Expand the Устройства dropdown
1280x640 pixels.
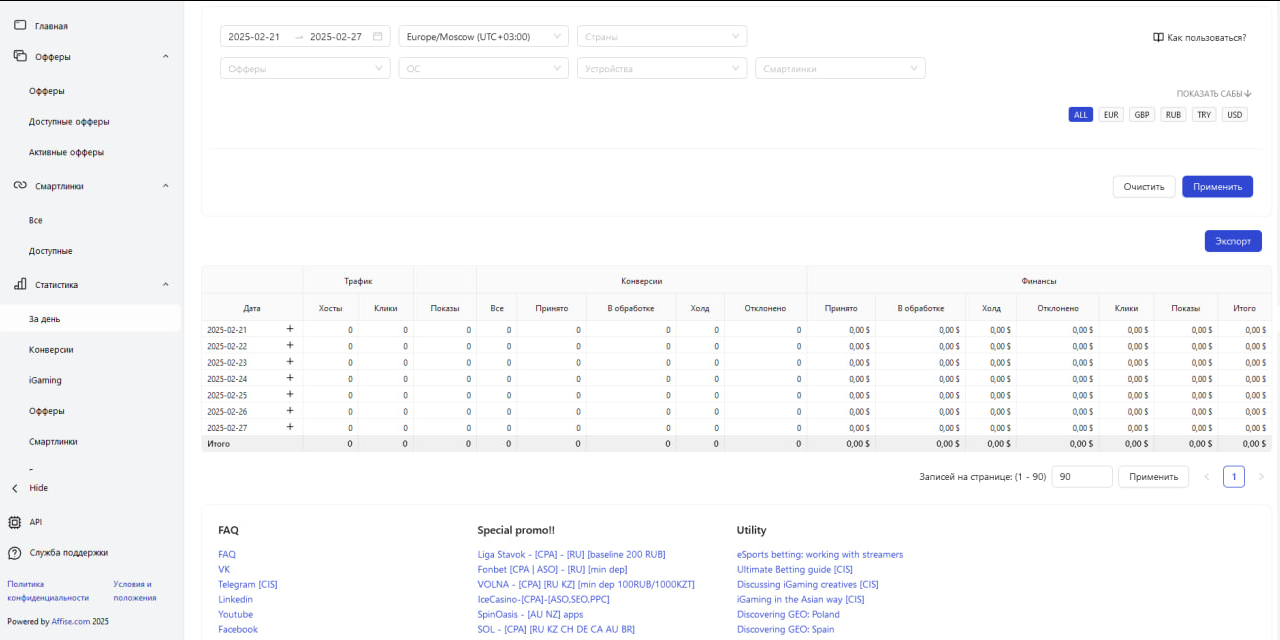tap(661, 69)
